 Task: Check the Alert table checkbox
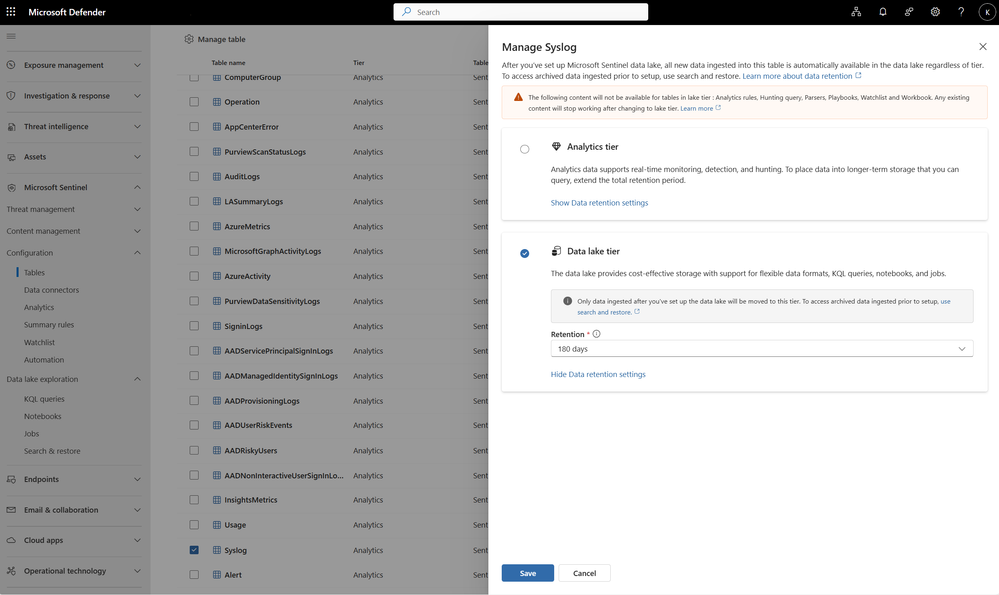[x=194, y=575]
